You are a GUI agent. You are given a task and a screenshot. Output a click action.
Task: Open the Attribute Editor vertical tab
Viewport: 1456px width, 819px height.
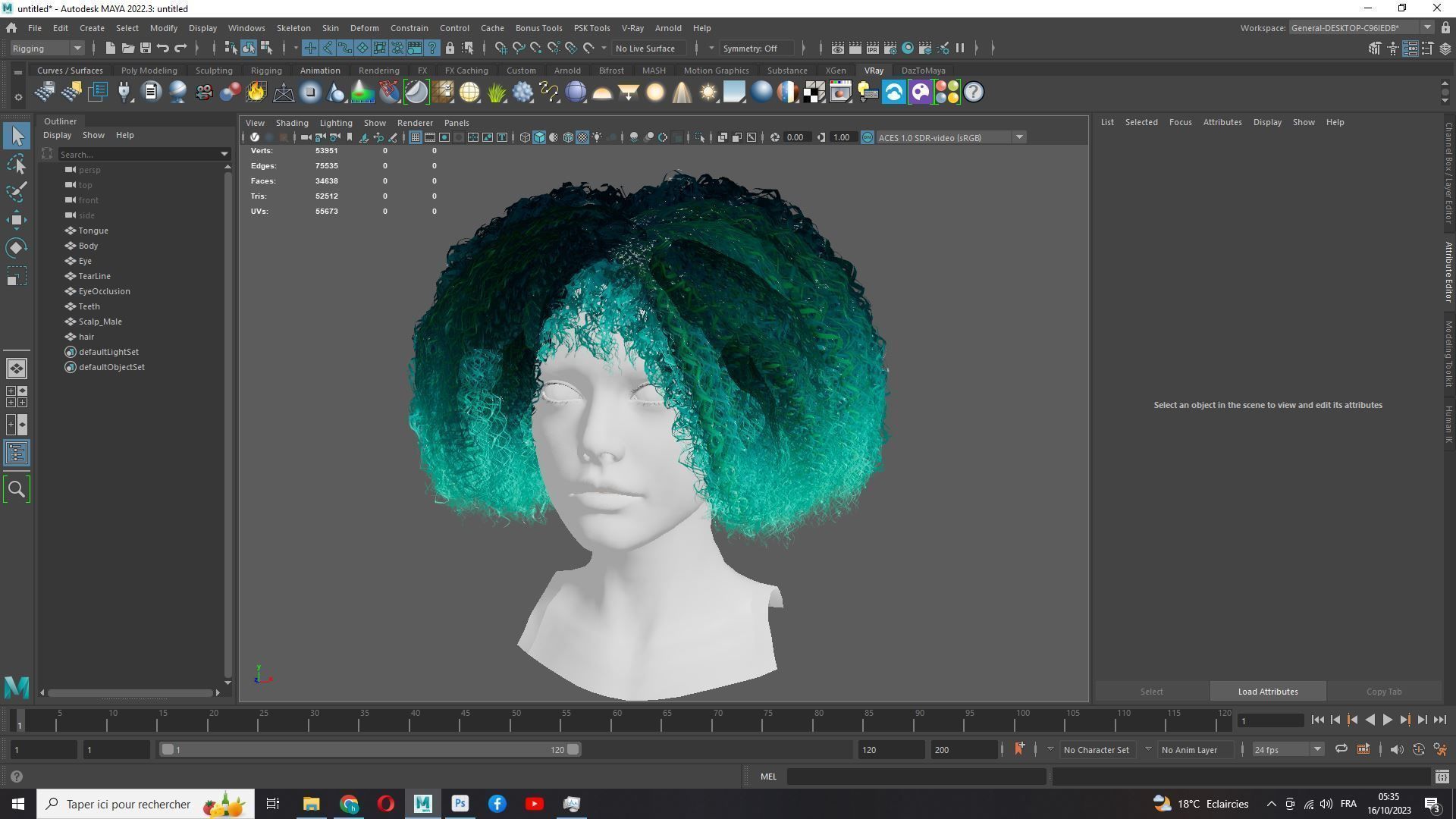tap(1448, 271)
